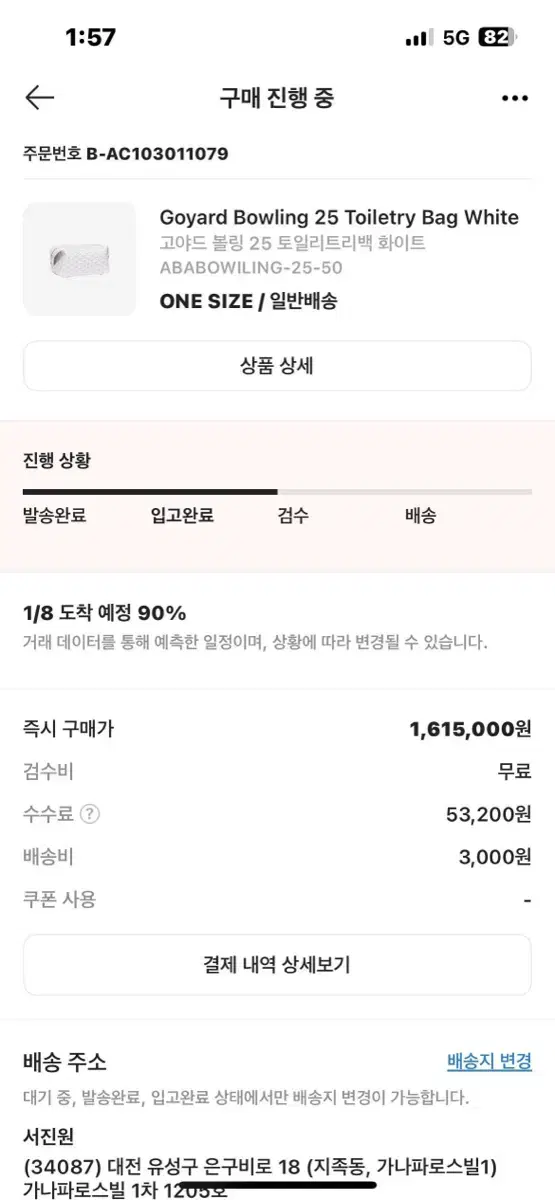Image resolution: width=555 pixels, height=1200 pixels.
Task: Tap the back arrow icon
Action: click(x=39, y=97)
